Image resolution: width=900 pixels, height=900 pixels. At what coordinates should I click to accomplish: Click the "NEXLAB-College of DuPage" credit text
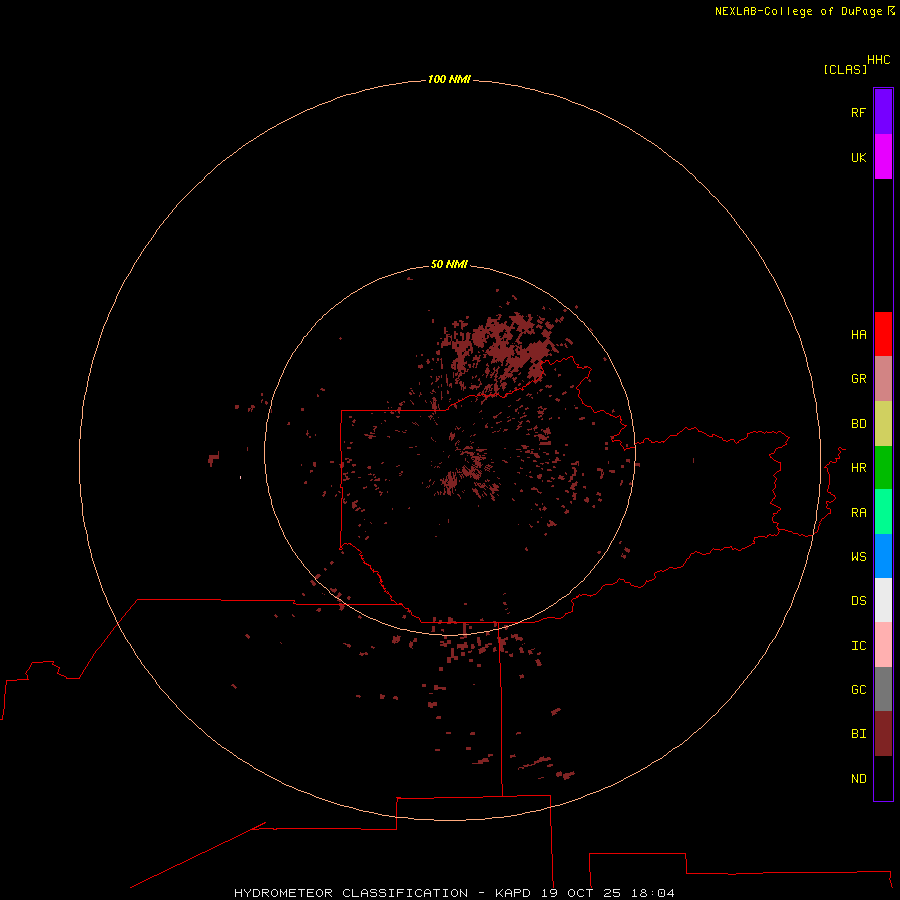point(798,11)
